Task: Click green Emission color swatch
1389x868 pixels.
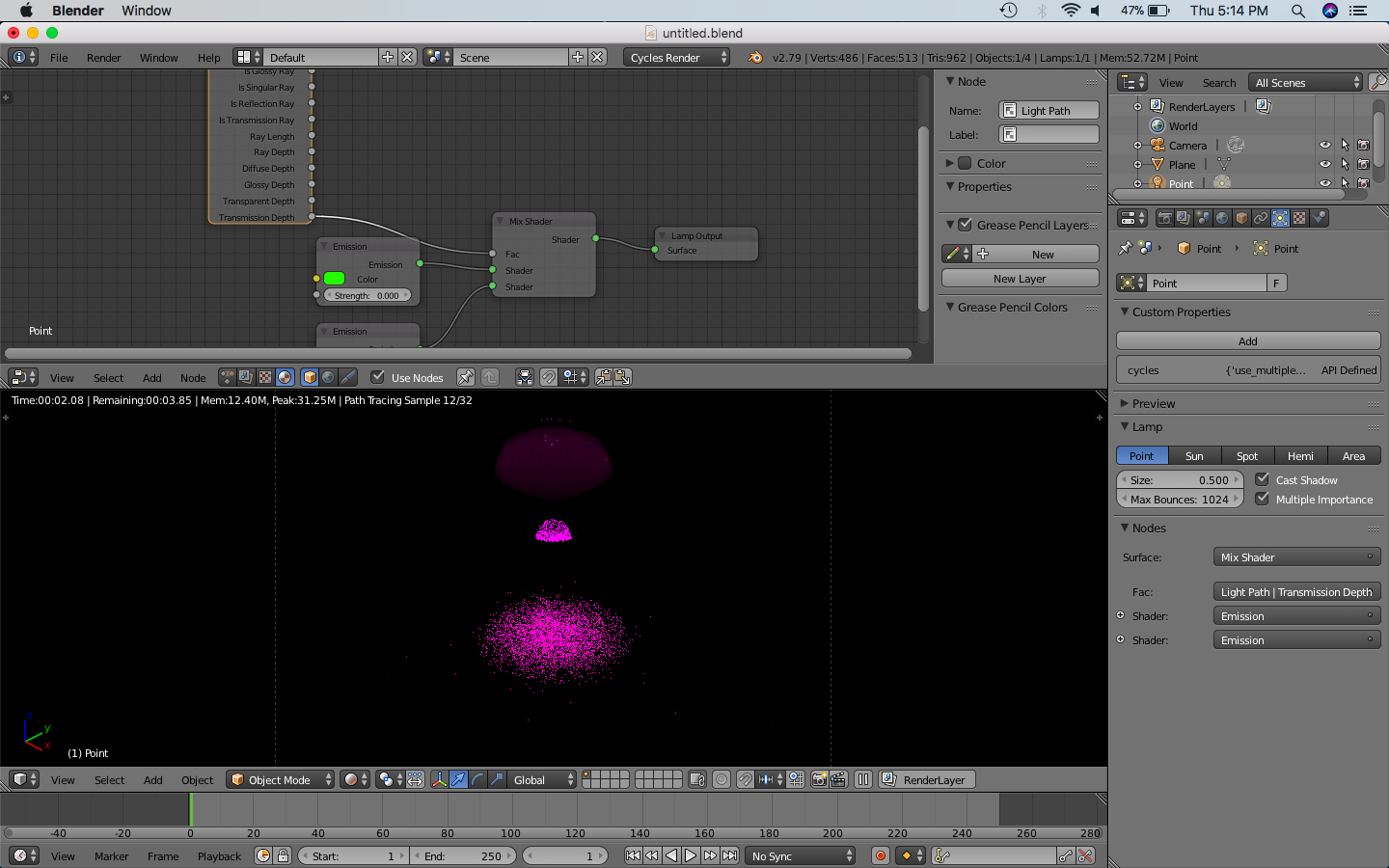Action: pyautogui.click(x=334, y=279)
